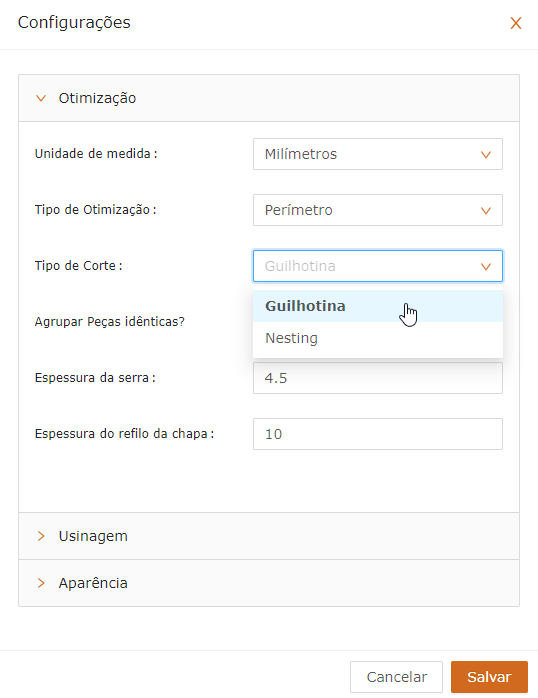Click the Espessura do refilo da chapa field
Viewport: 538px width, 698px height.
click(x=378, y=434)
